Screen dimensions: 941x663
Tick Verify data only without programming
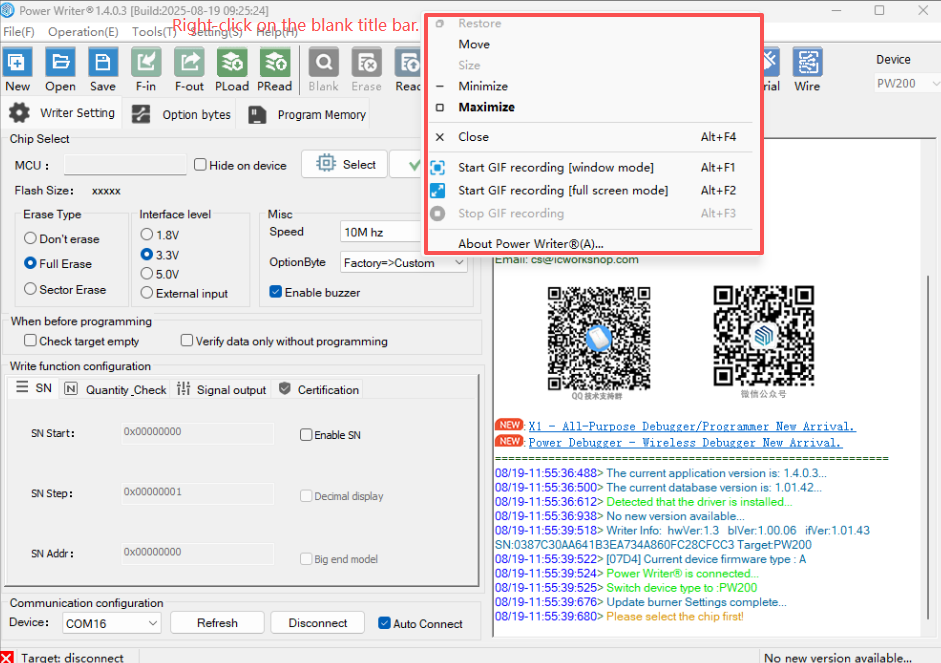[187, 340]
